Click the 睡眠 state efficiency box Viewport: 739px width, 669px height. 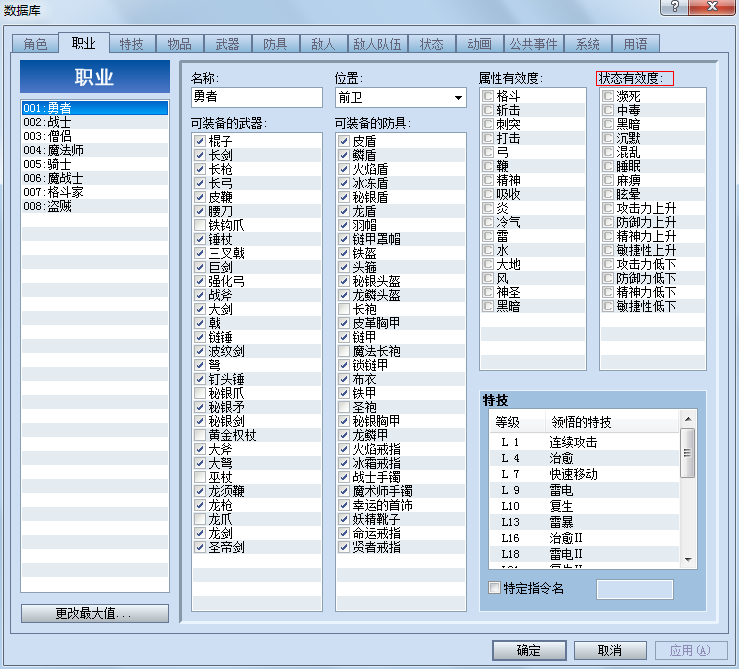[x=608, y=166]
